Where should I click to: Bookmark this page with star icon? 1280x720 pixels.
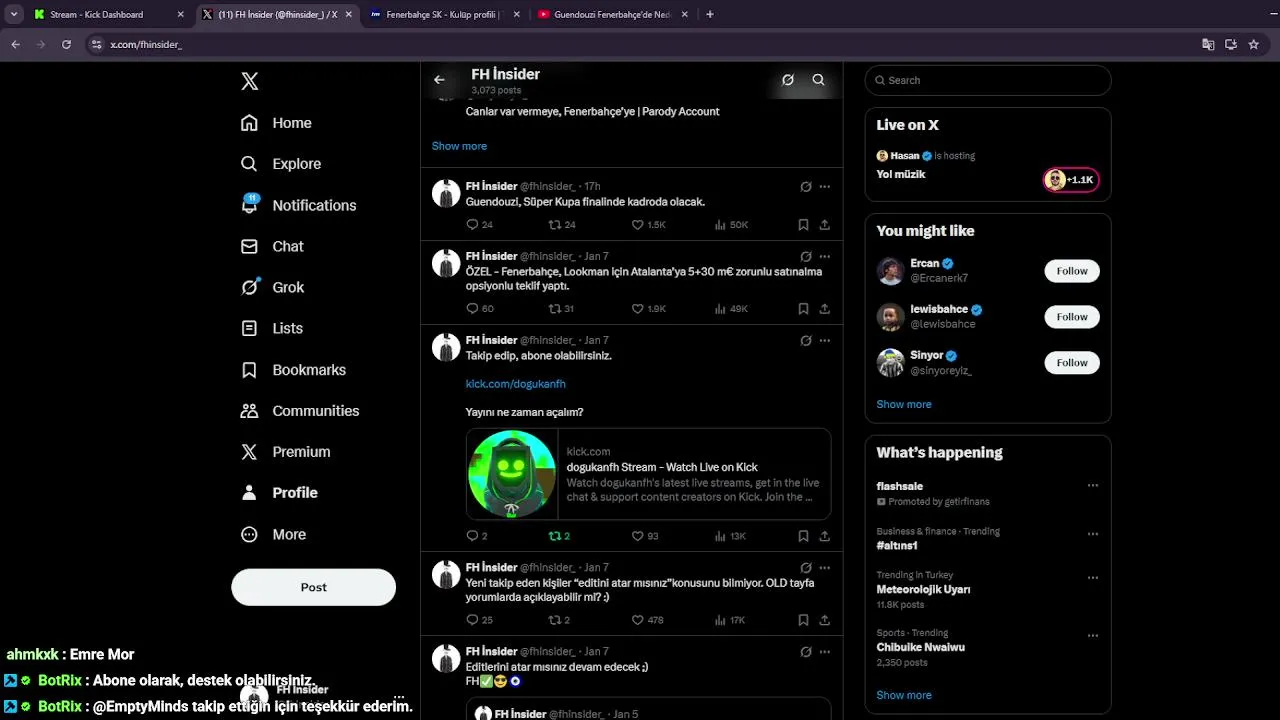click(1253, 45)
